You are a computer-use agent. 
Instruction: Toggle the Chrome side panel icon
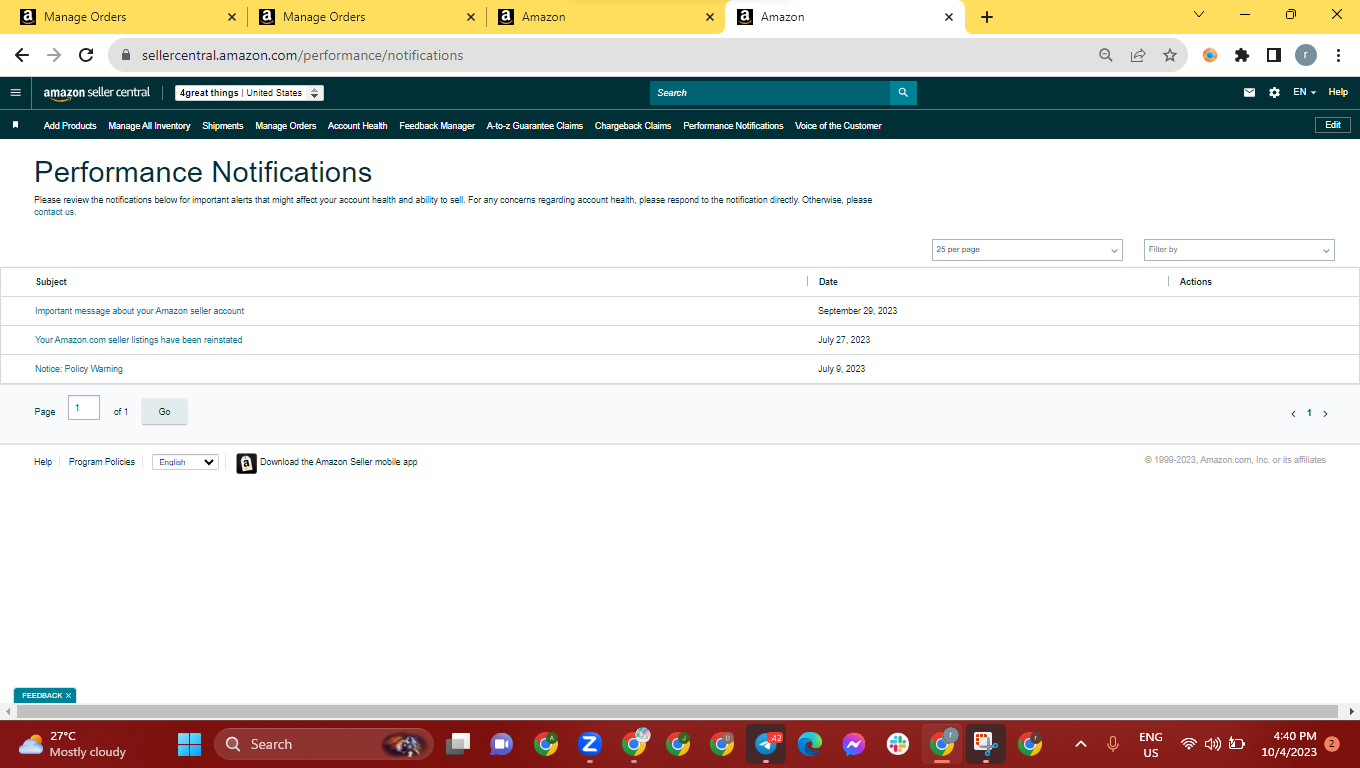click(1274, 56)
